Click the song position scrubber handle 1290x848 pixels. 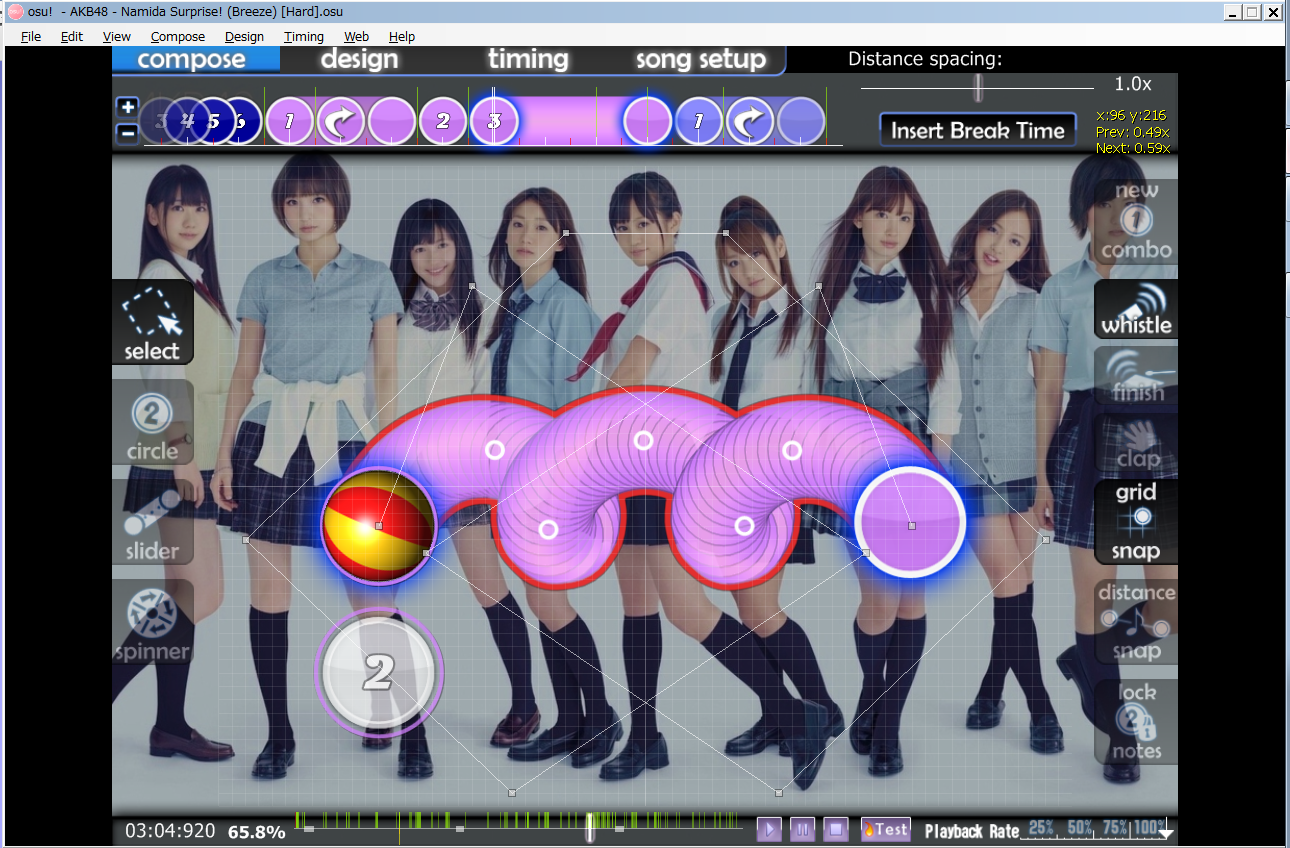click(591, 828)
